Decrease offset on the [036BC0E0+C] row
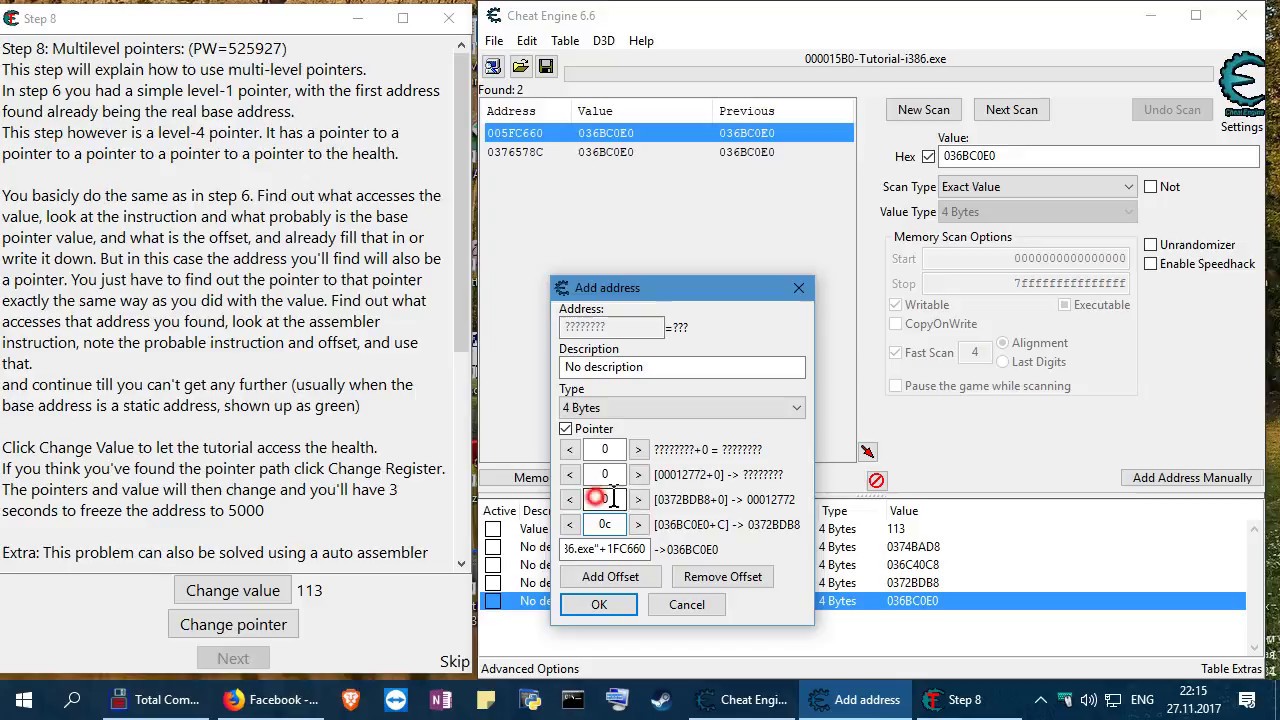This screenshot has height=720, width=1280. tap(569, 525)
